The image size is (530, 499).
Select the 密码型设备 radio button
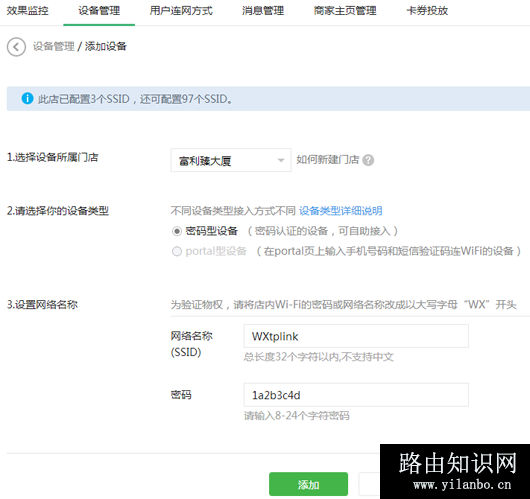[x=176, y=231]
